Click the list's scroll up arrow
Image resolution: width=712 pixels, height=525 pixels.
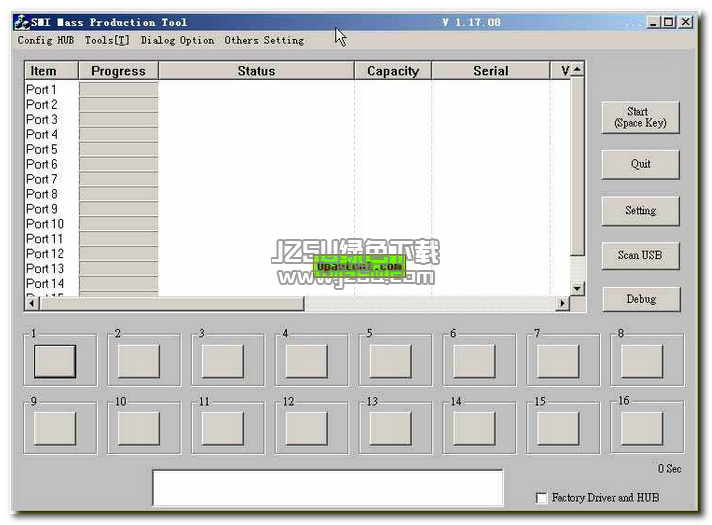pyautogui.click(x=577, y=69)
